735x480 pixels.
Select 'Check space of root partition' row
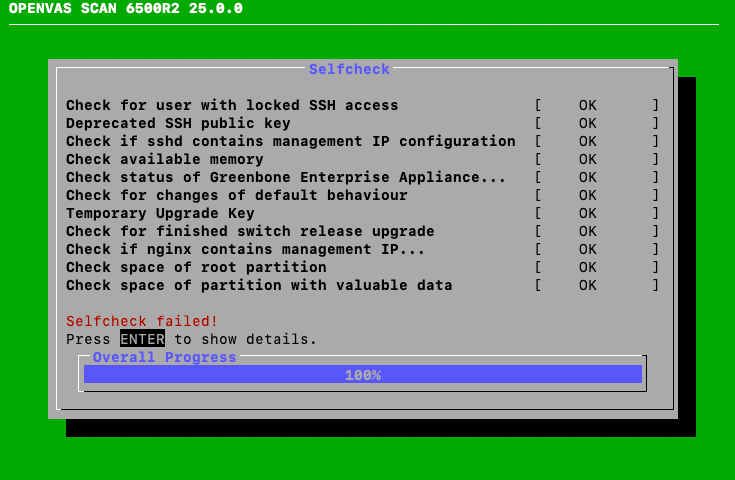[x=196, y=267]
